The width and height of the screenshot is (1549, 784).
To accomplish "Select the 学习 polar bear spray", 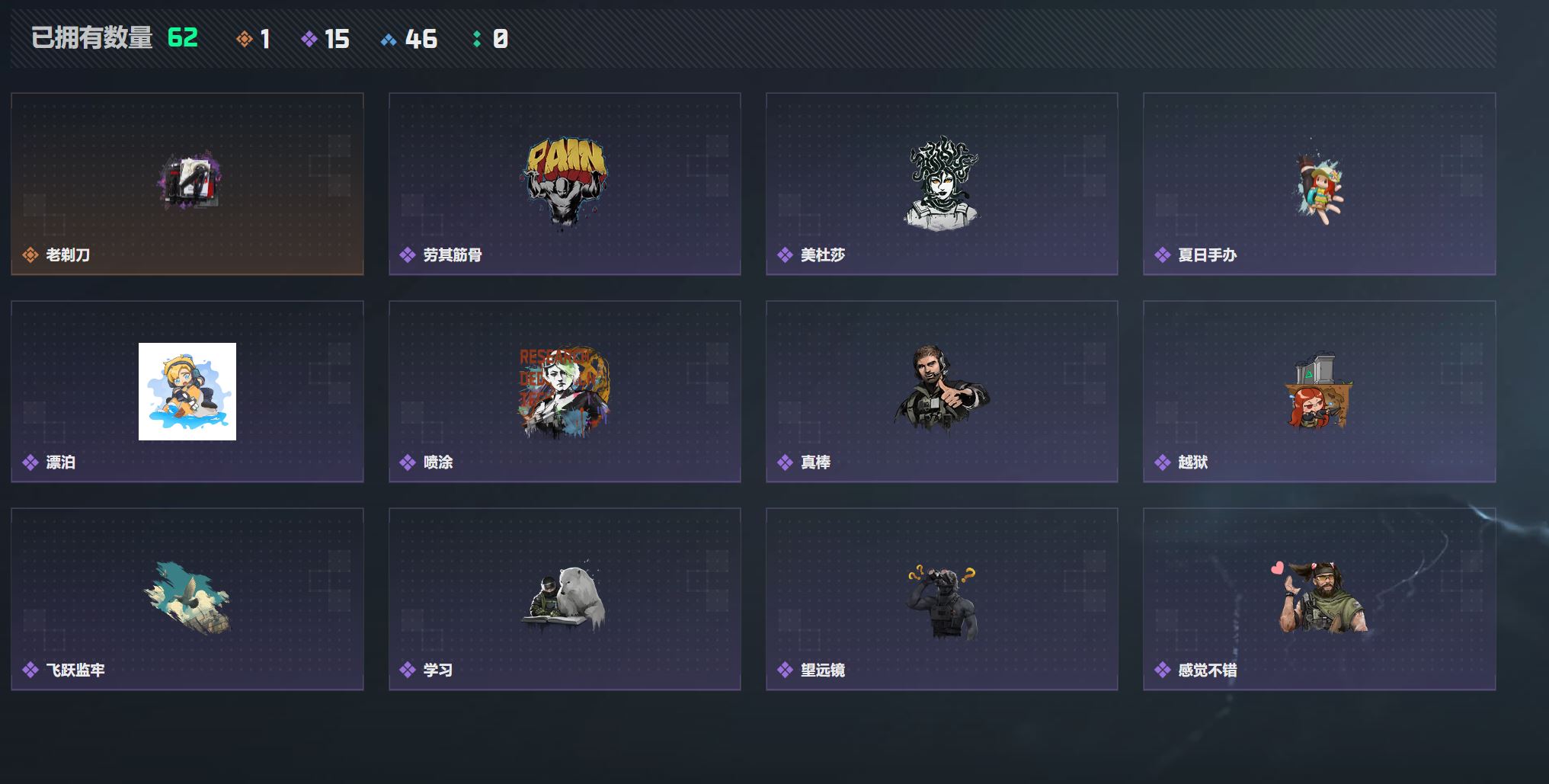I will point(565,598).
